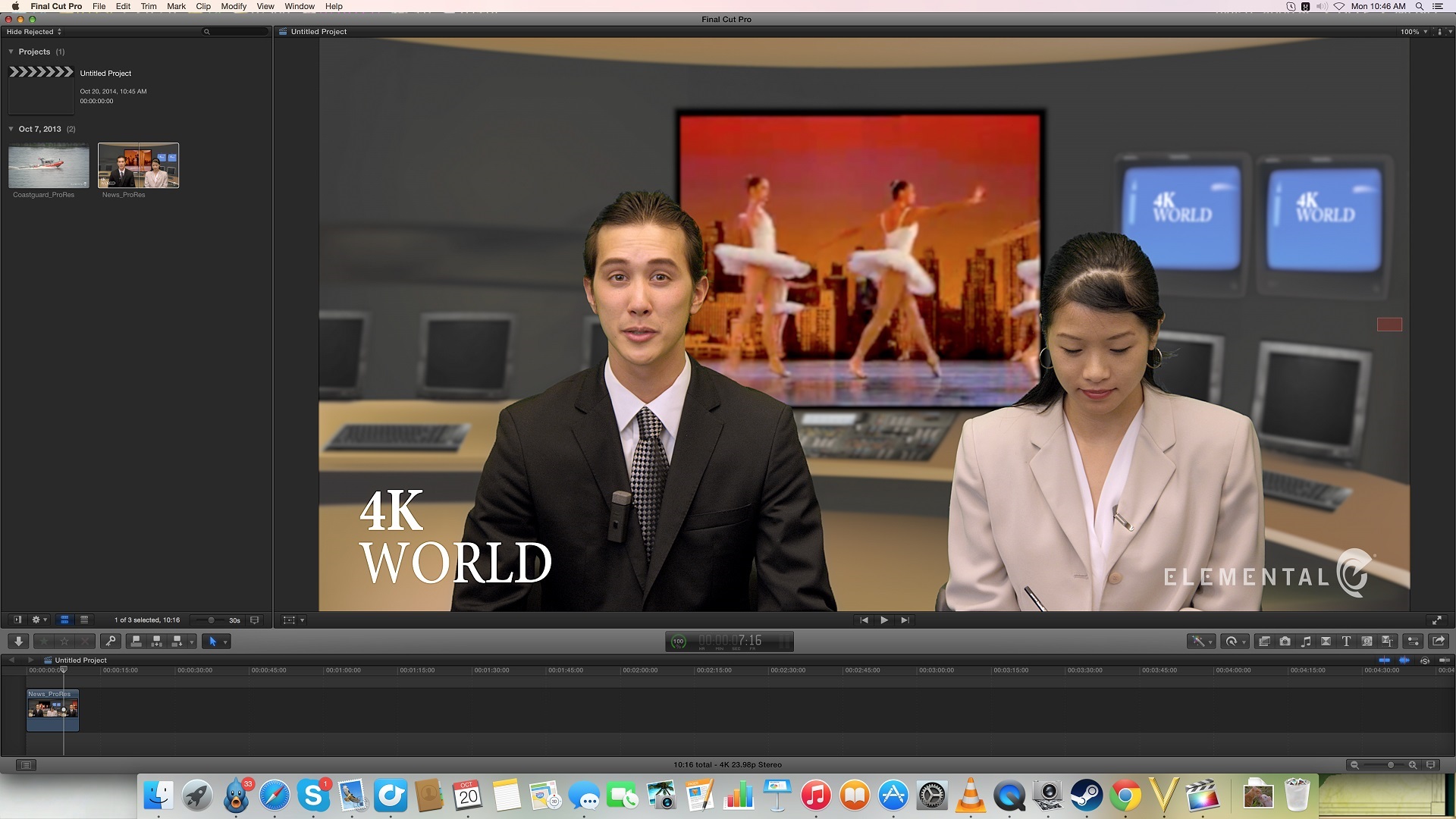Open the Share project icon
1456x819 pixels.
click(1438, 642)
